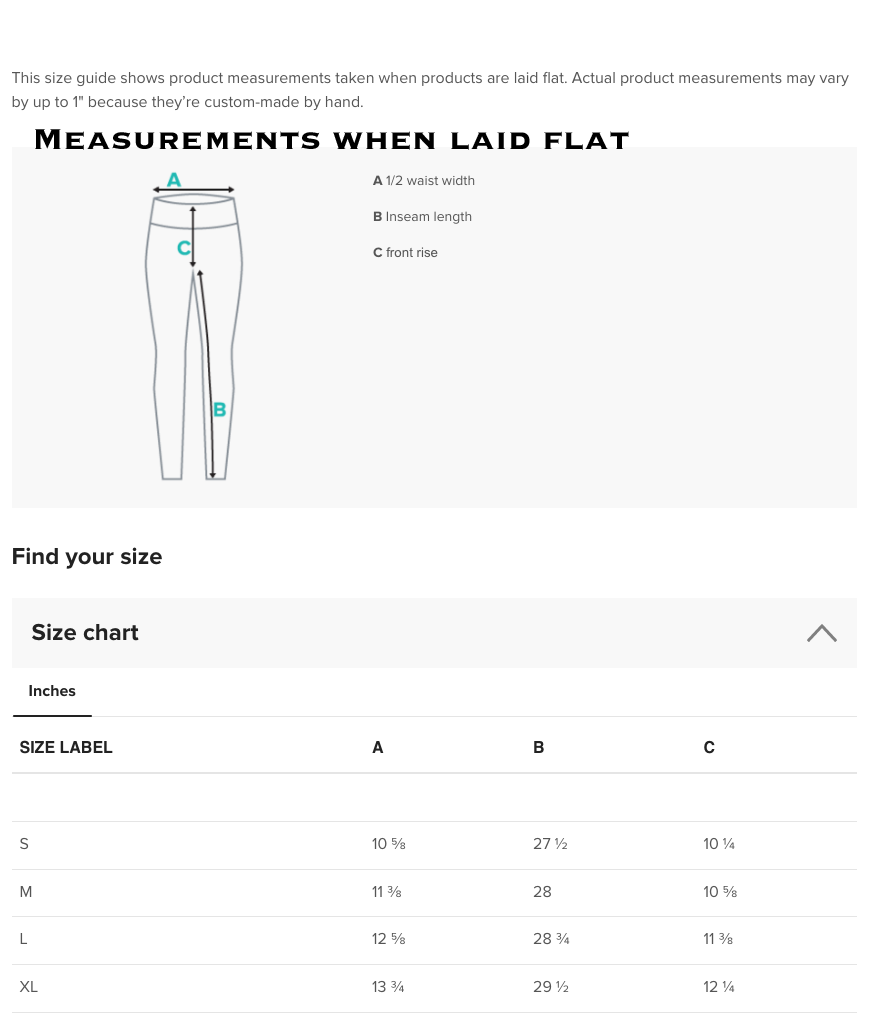Click column header C in size table

(x=709, y=747)
